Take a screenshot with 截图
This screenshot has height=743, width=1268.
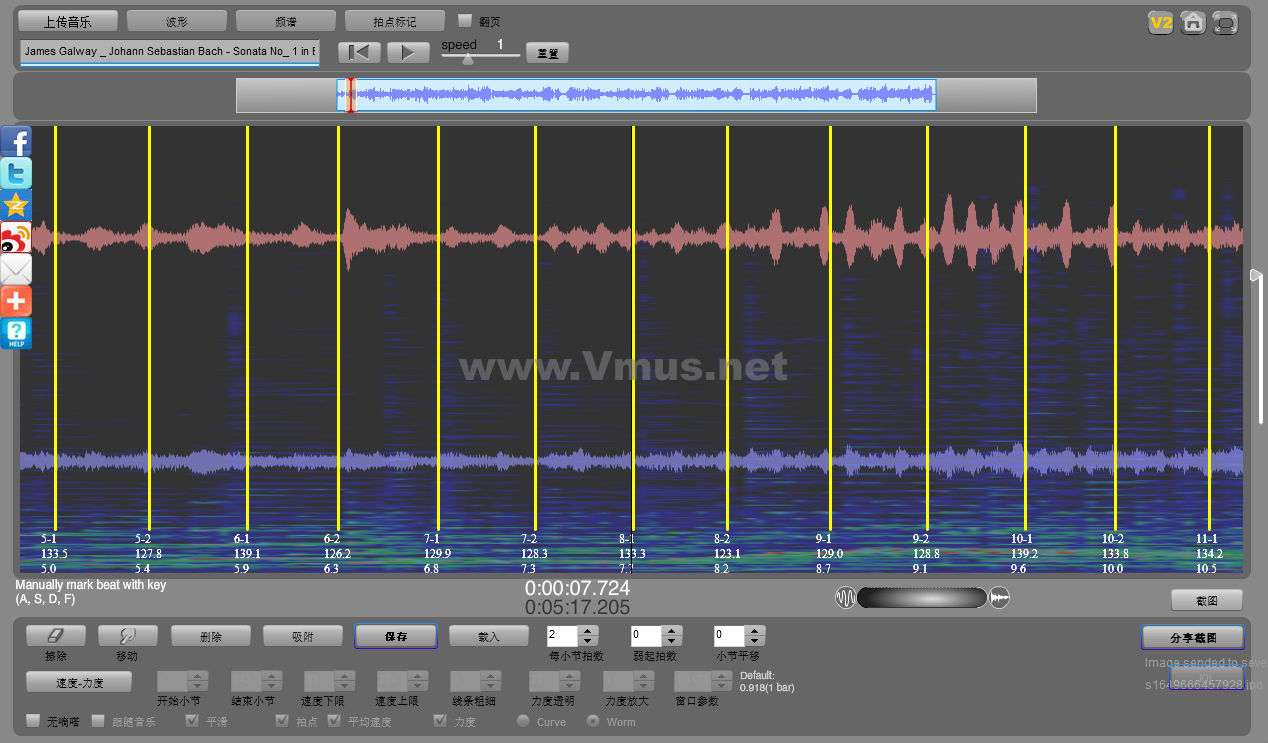[1207, 600]
